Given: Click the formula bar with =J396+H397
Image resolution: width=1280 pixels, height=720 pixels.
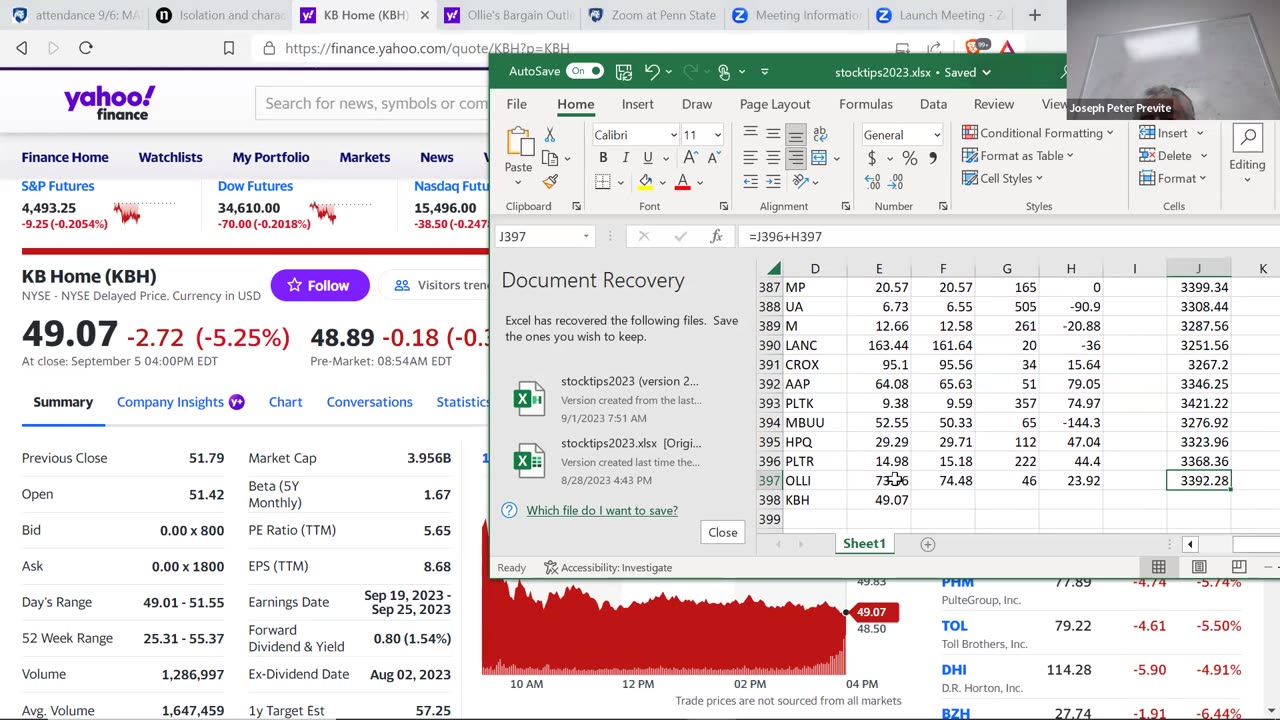Looking at the screenshot, I should (x=1010, y=237).
